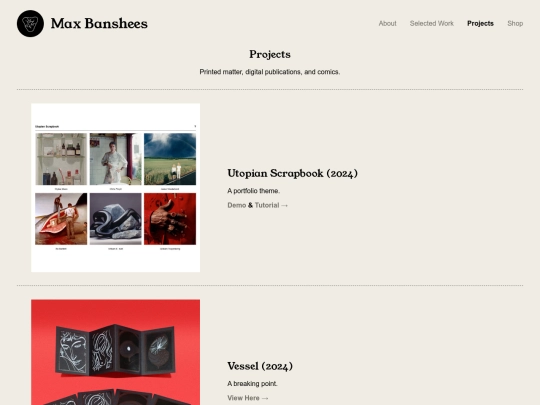This screenshot has width=540, height=405.
Task: Open the Tutorial link with arrow
Action: click(271, 205)
